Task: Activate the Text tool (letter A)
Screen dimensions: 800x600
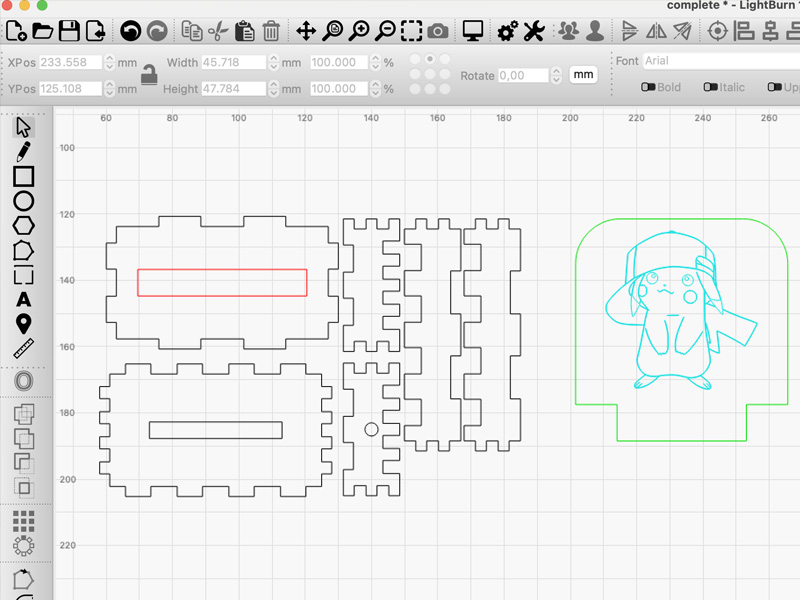Action: pyautogui.click(x=23, y=299)
